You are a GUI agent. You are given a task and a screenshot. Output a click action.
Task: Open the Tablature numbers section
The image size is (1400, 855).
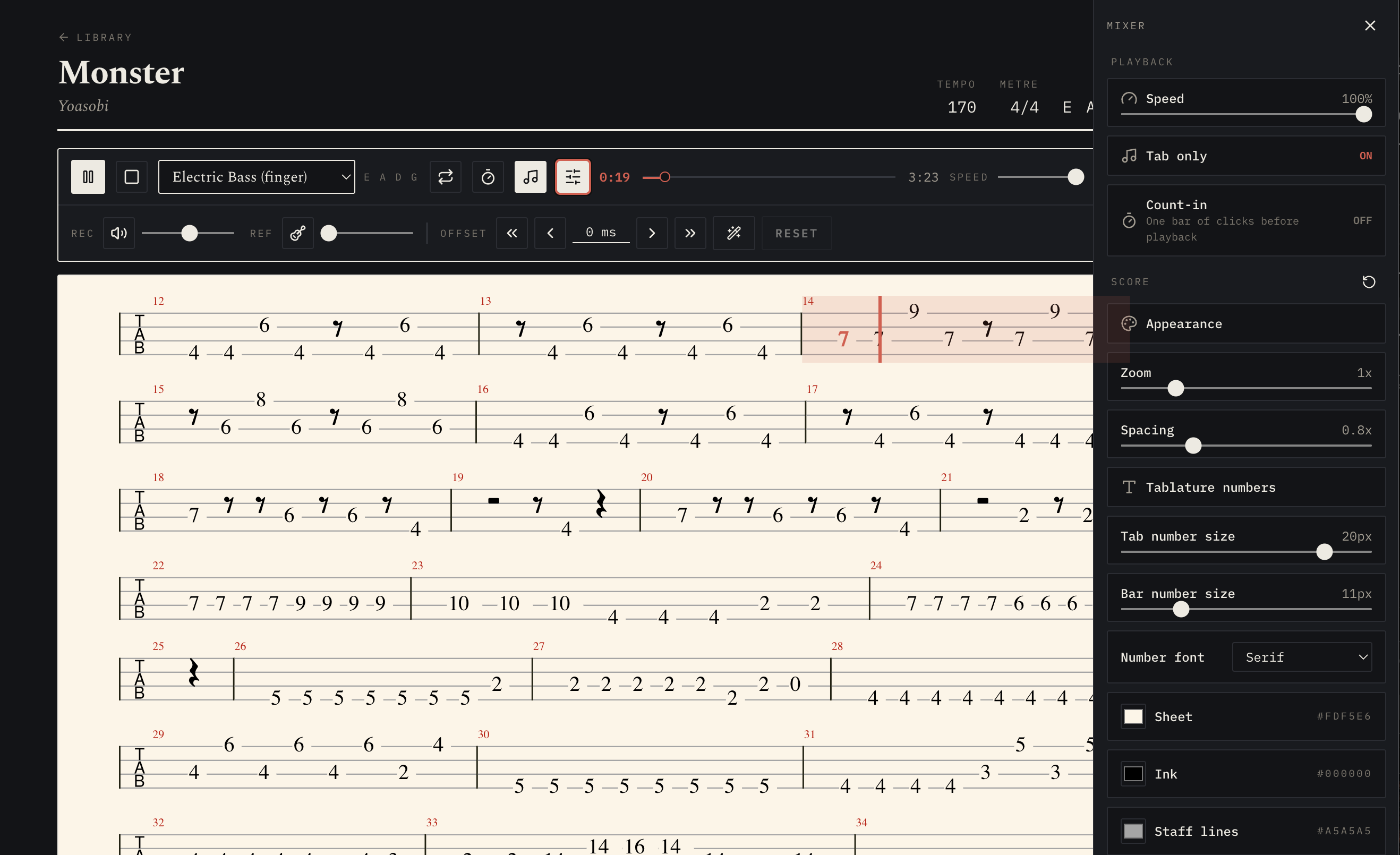click(x=1246, y=488)
